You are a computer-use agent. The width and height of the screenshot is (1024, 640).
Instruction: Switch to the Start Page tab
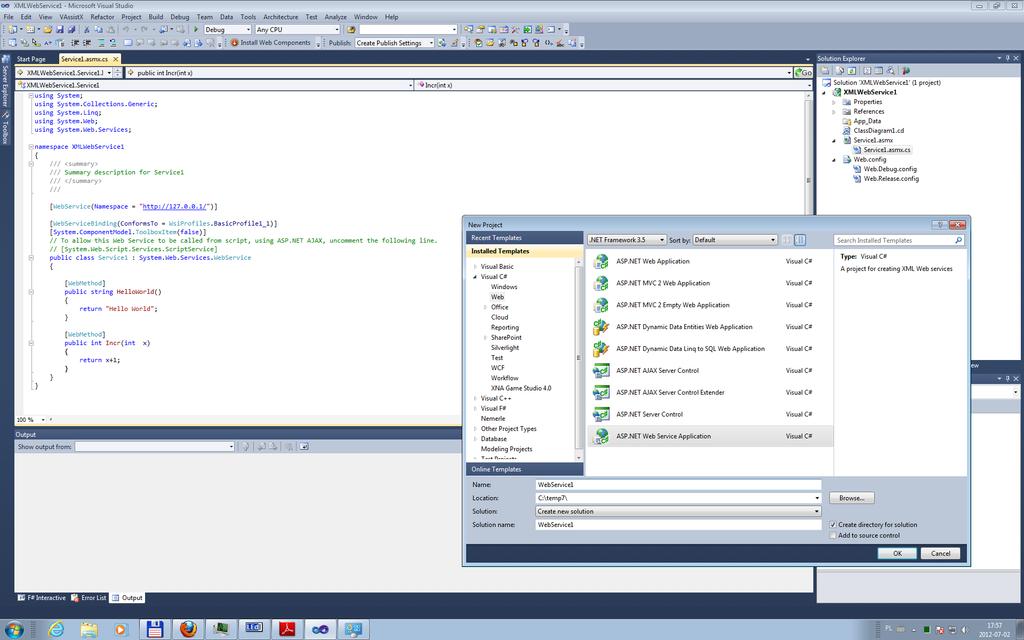[31, 59]
